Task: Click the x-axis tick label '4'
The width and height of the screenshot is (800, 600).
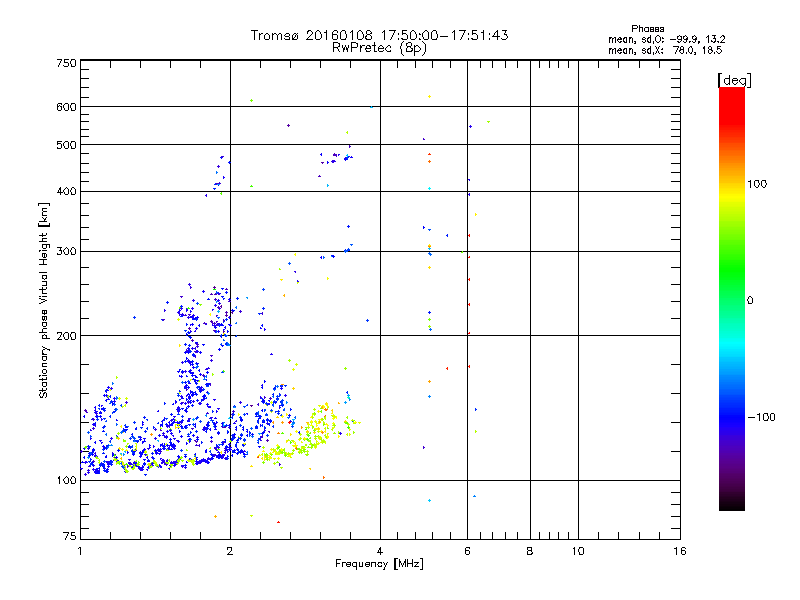Action: pos(380,551)
